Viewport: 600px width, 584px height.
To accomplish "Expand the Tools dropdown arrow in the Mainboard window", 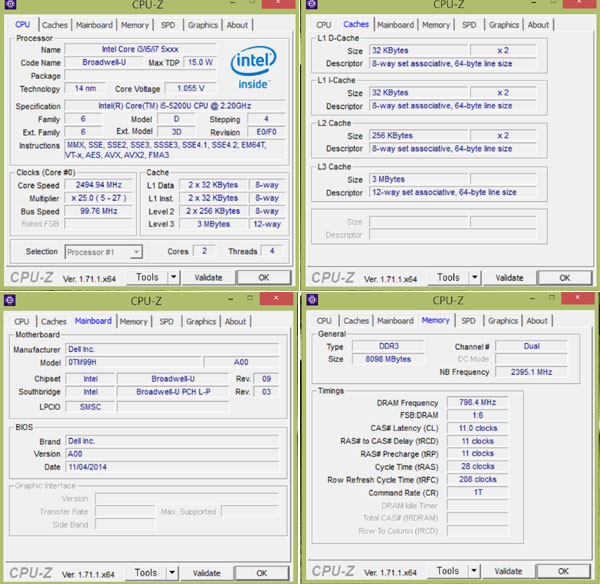I will pyautogui.click(x=172, y=573).
